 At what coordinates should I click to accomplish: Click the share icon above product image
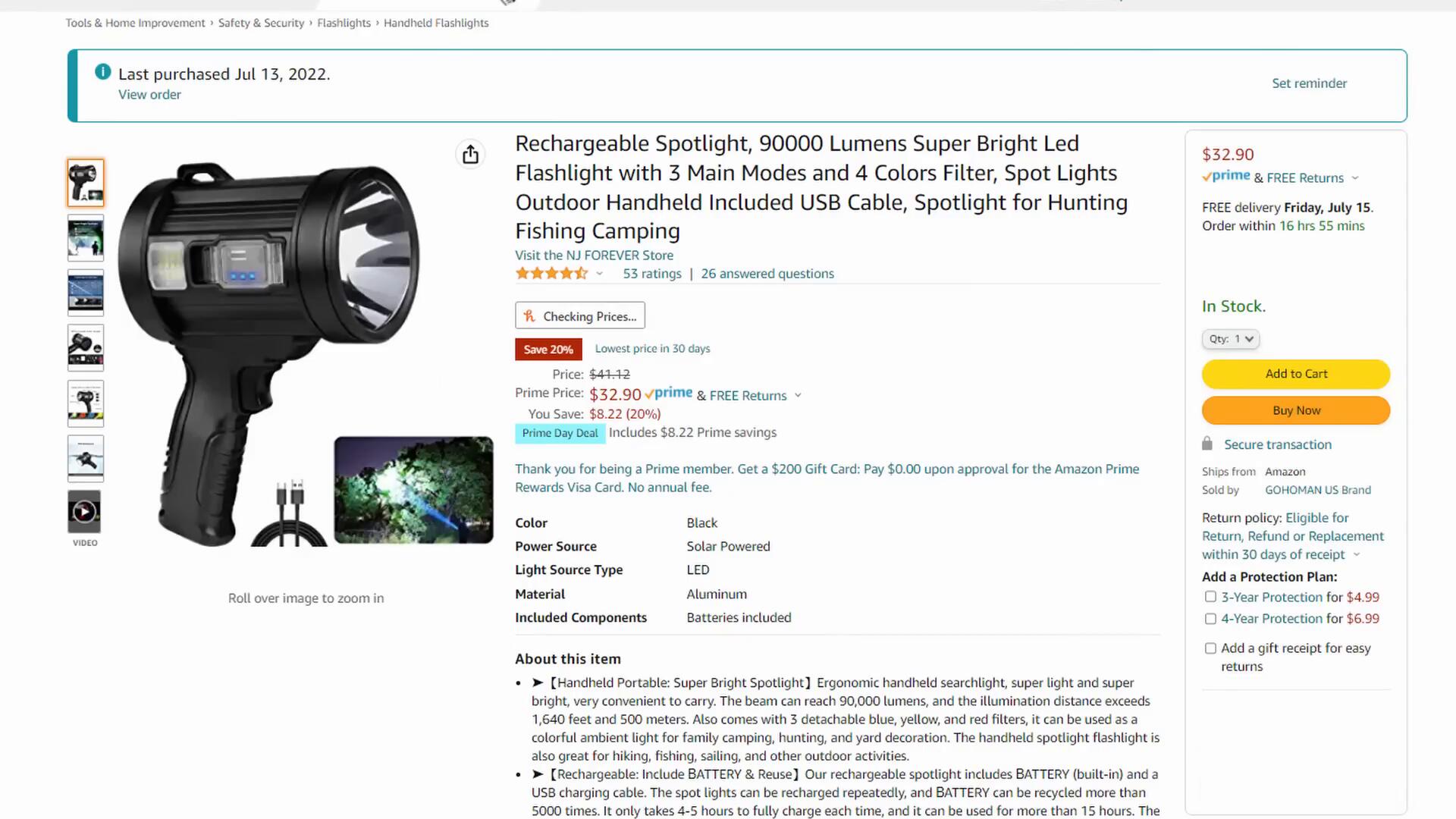tap(470, 155)
